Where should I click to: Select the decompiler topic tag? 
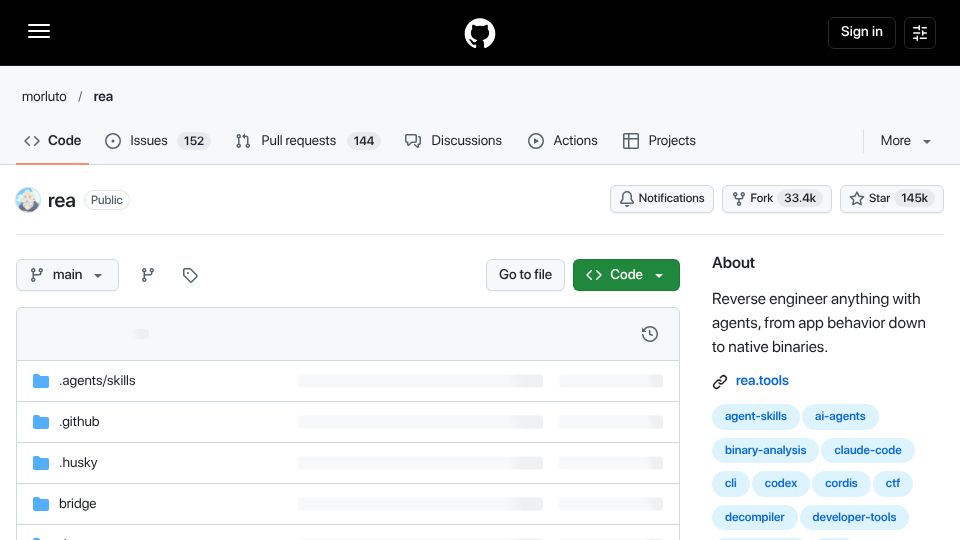754,517
